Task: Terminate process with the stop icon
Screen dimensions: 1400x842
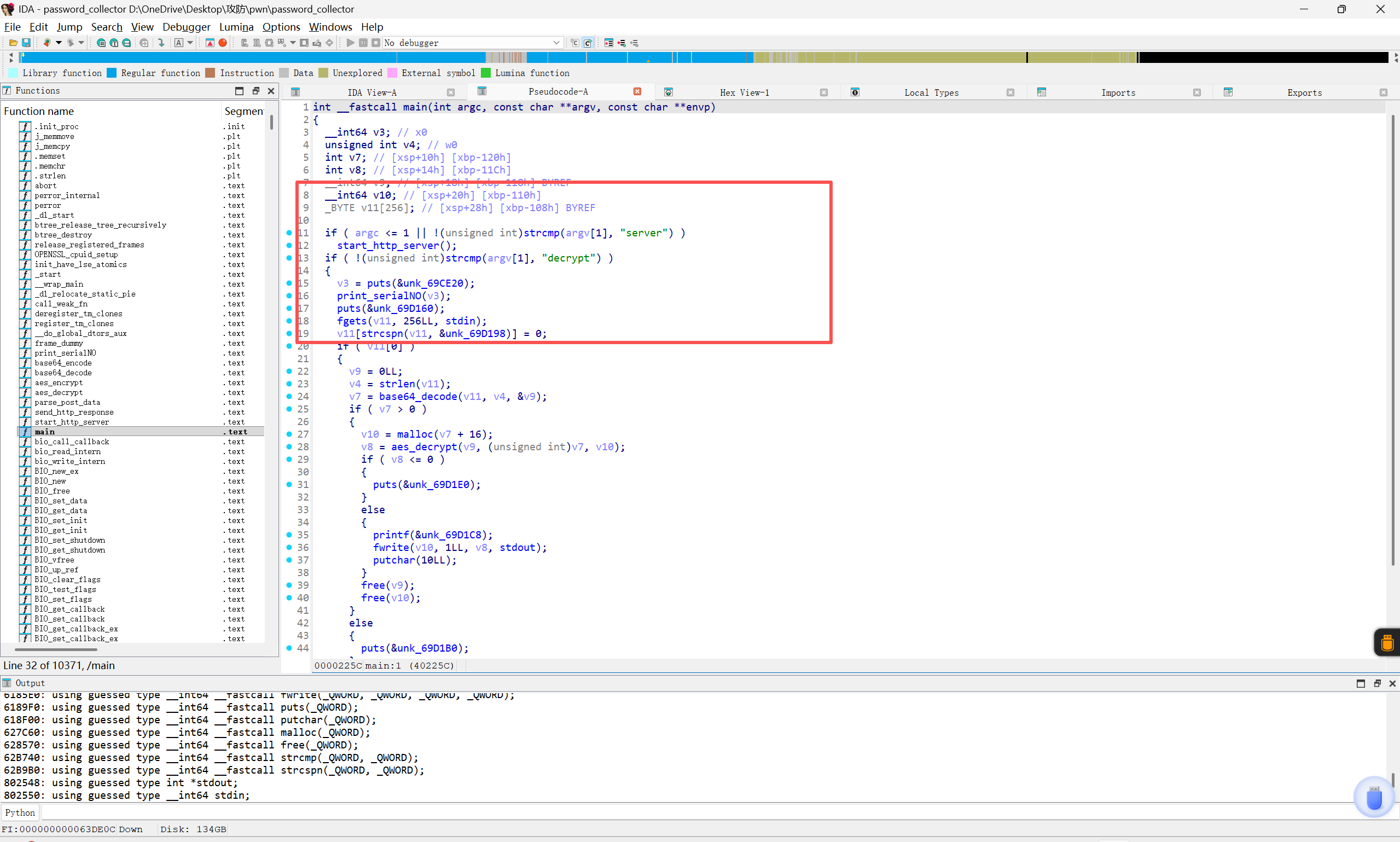Action: [x=375, y=43]
